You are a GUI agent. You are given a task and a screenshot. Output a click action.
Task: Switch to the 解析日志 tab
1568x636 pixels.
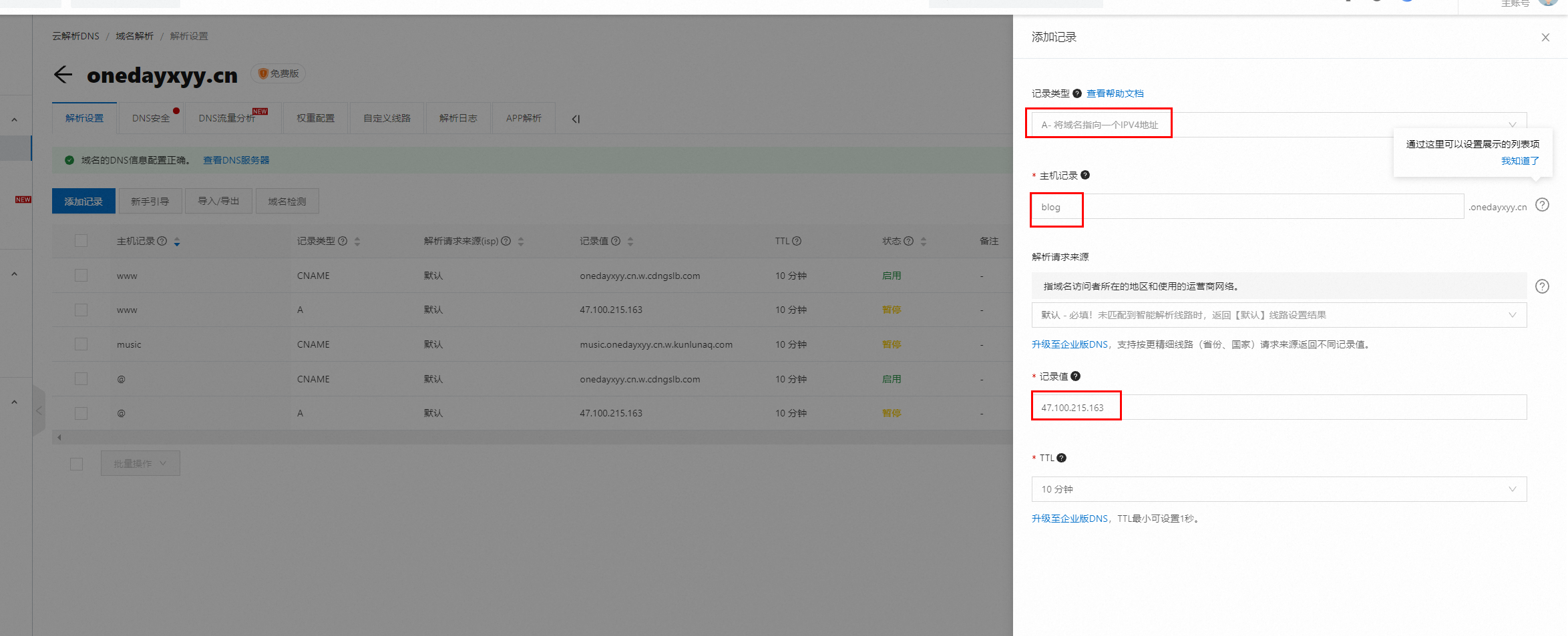[x=458, y=118]
